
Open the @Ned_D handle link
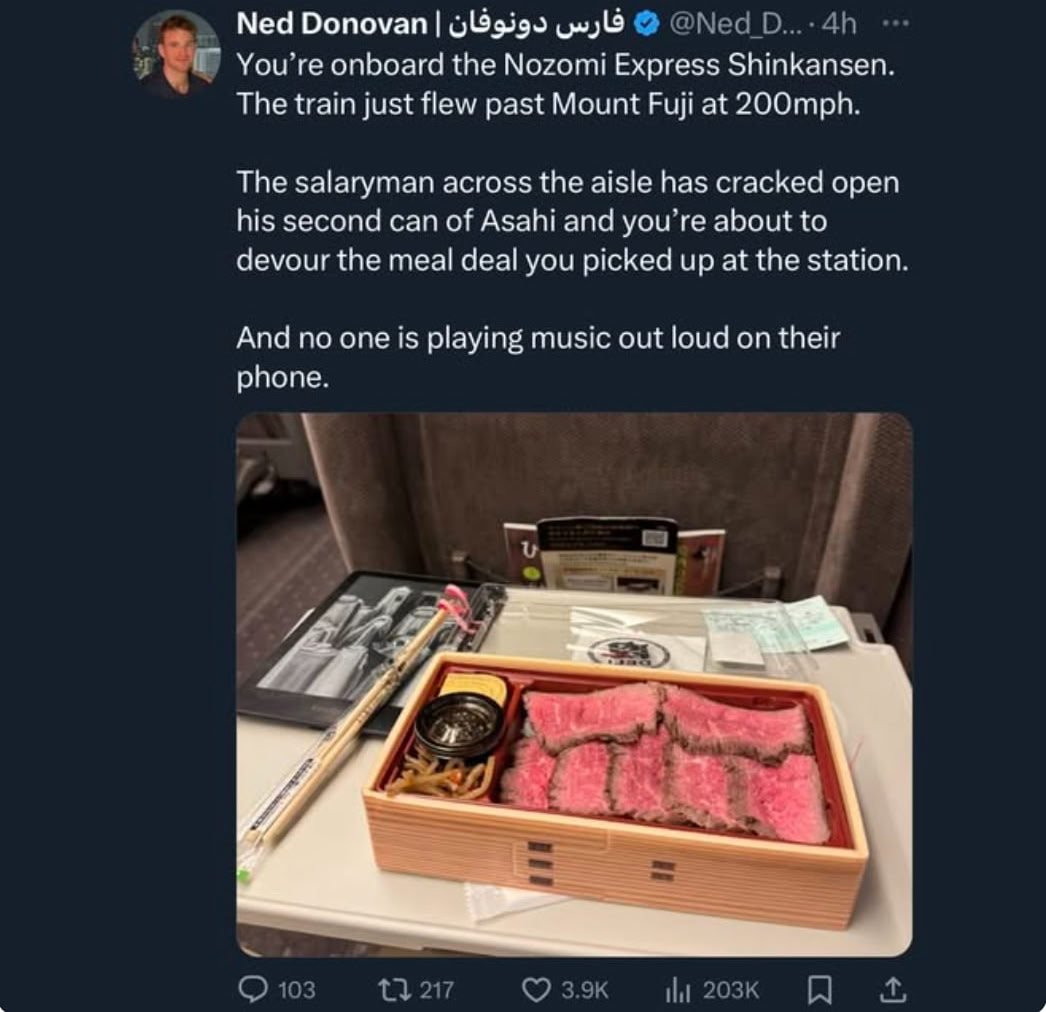[730, 27]
